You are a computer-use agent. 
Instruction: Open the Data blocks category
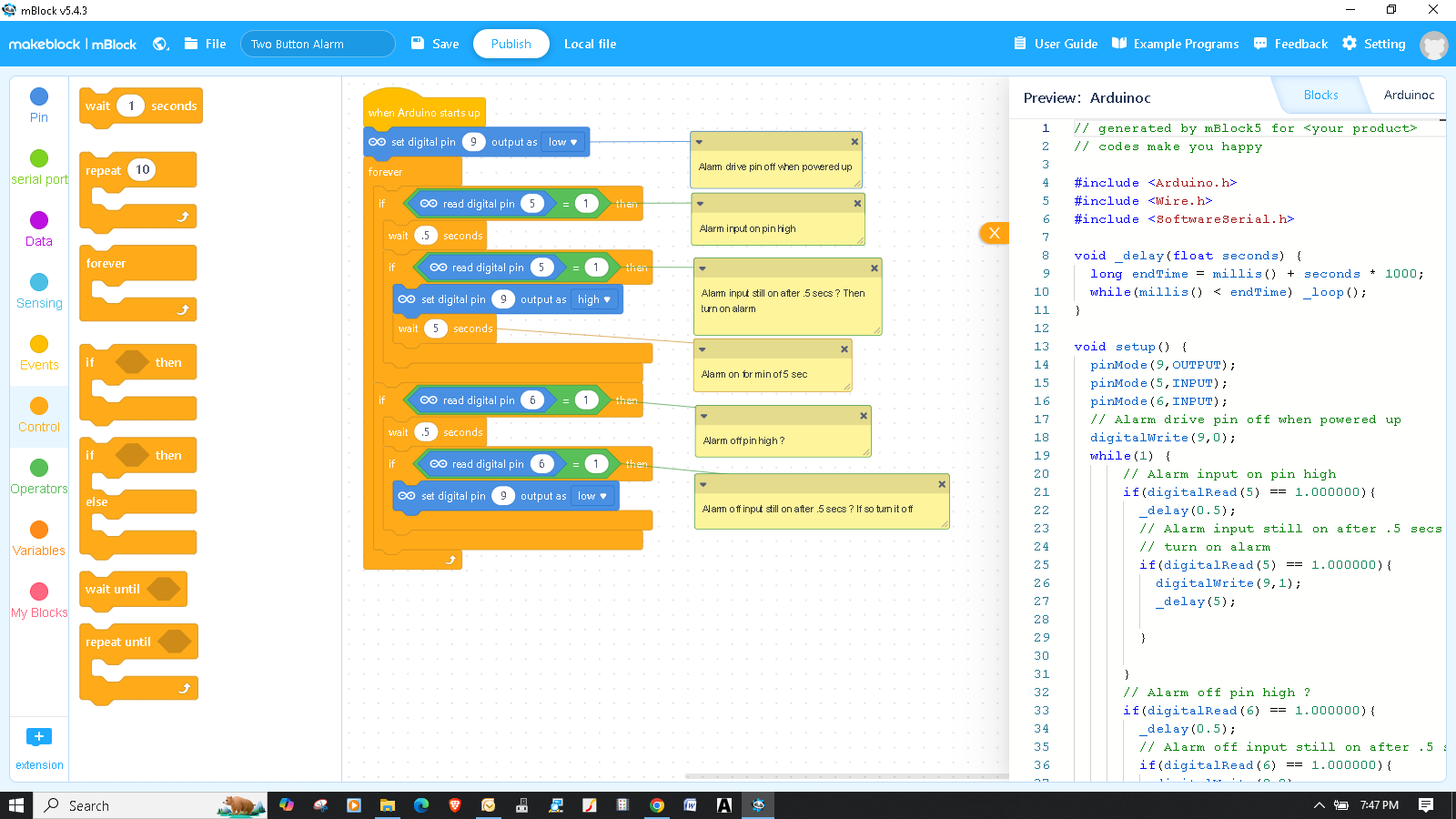(39, 228)
